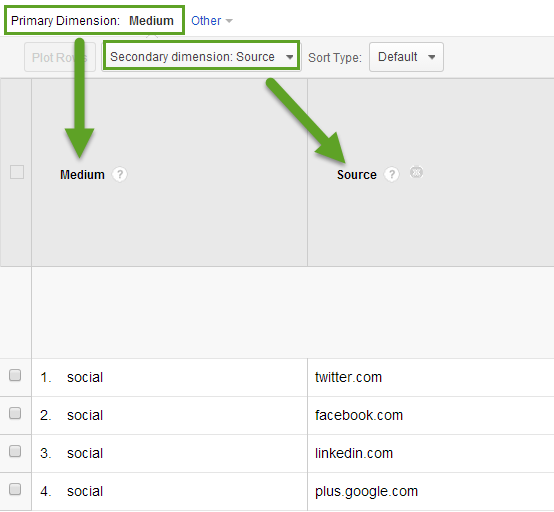Click linkedin.com in the Source column

[x=354, y=453]
